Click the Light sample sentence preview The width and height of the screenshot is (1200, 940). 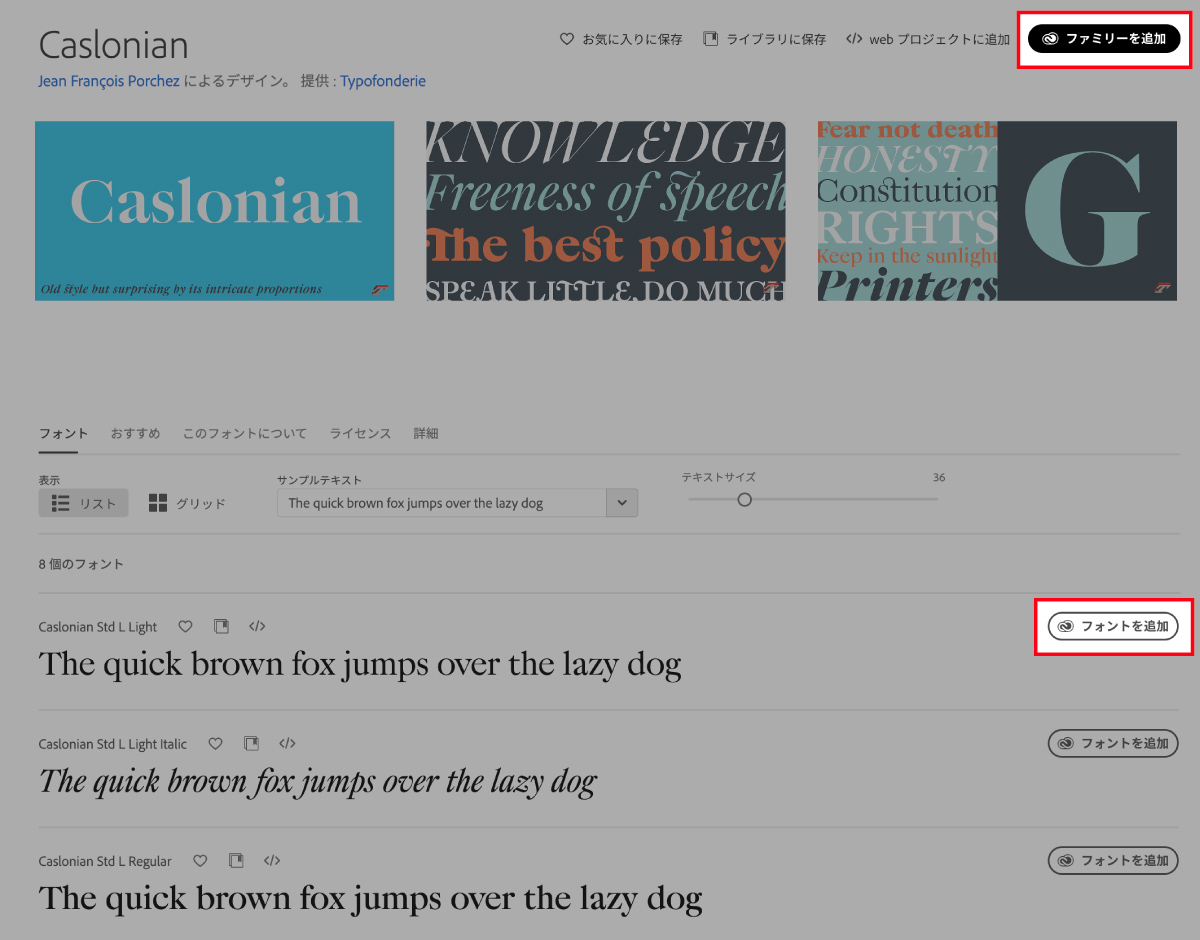point(360,665)
